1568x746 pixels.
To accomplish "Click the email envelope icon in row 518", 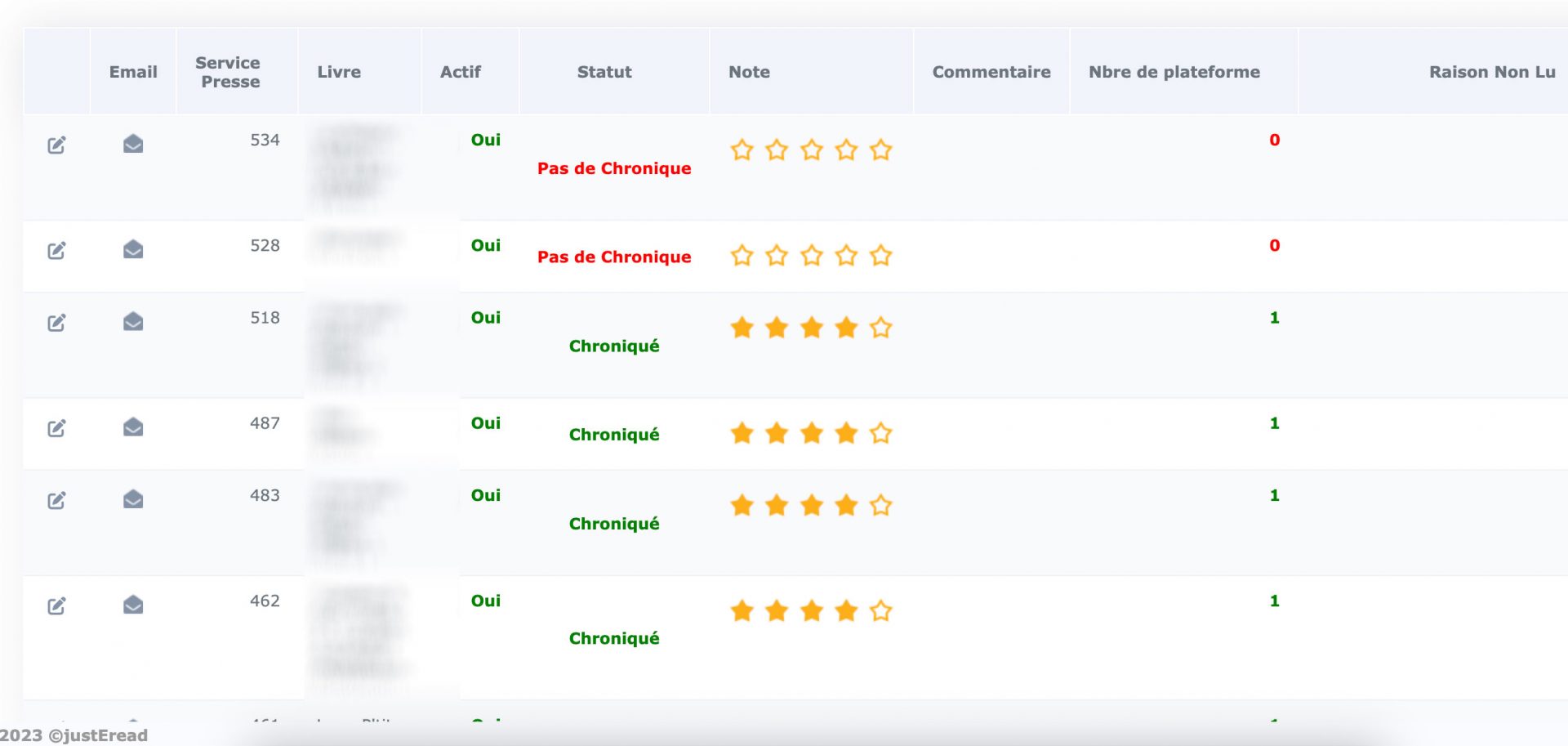I will (133, 321).
